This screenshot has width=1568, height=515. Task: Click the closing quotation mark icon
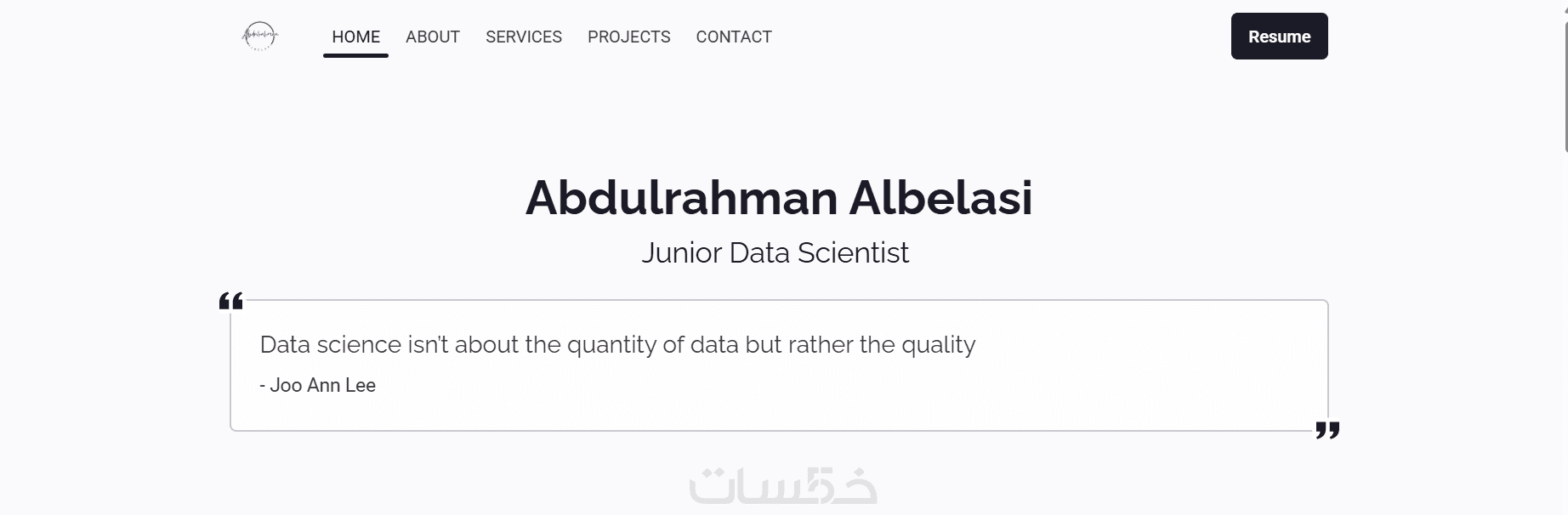[1327, 430]
